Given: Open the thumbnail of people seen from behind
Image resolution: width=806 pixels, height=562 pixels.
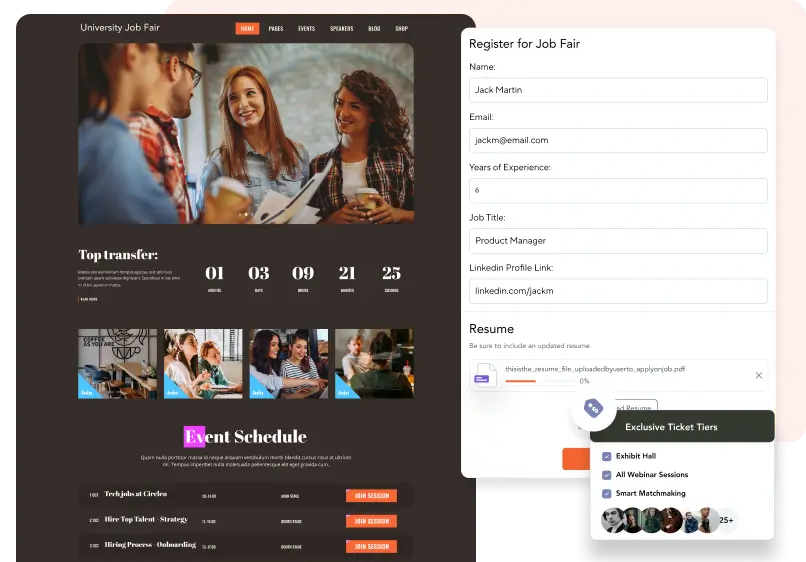Looking at the screenshot, I should (374, 364).
